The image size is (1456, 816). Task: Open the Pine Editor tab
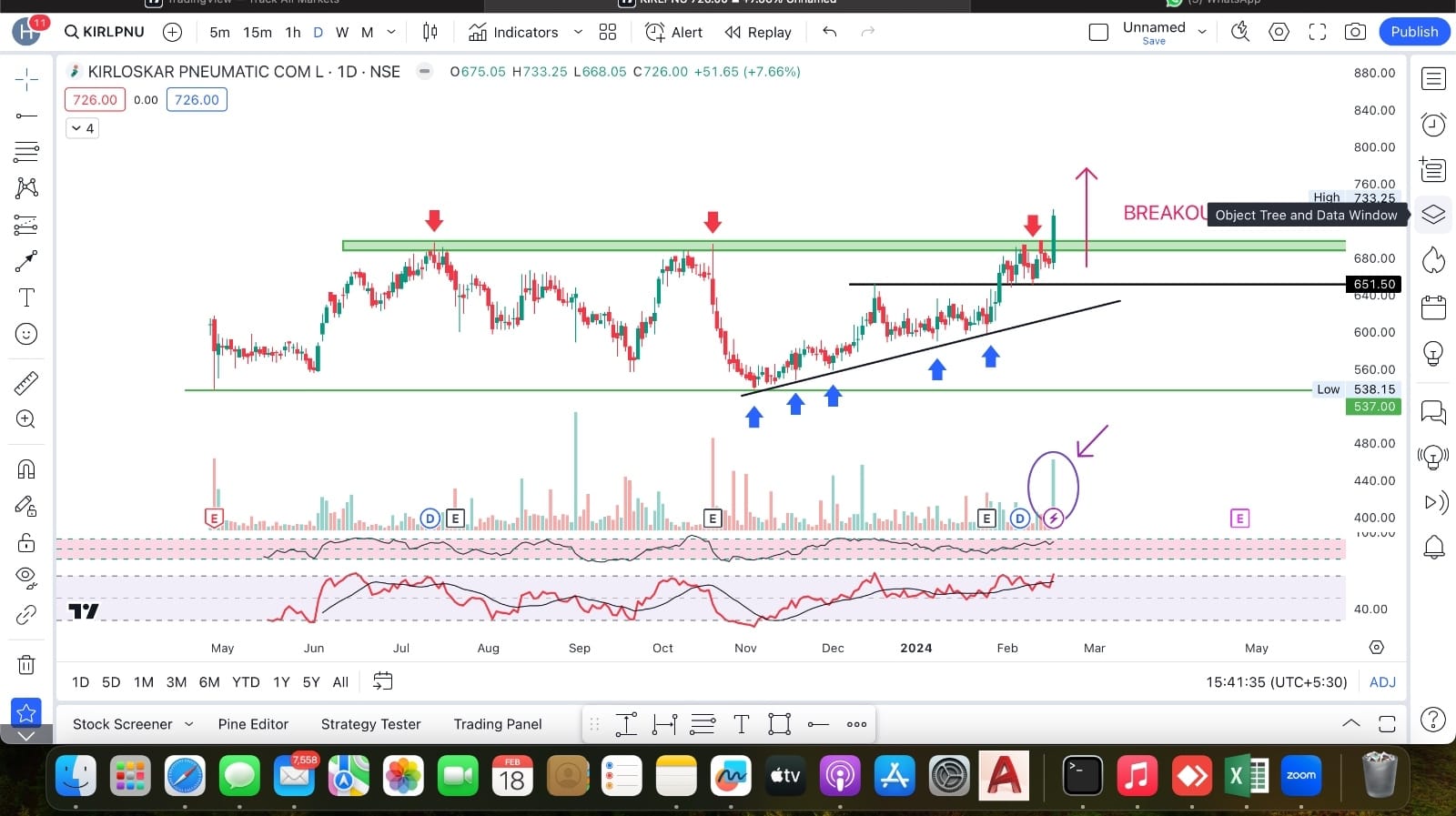pyautogui.click(x=253, y=724)
